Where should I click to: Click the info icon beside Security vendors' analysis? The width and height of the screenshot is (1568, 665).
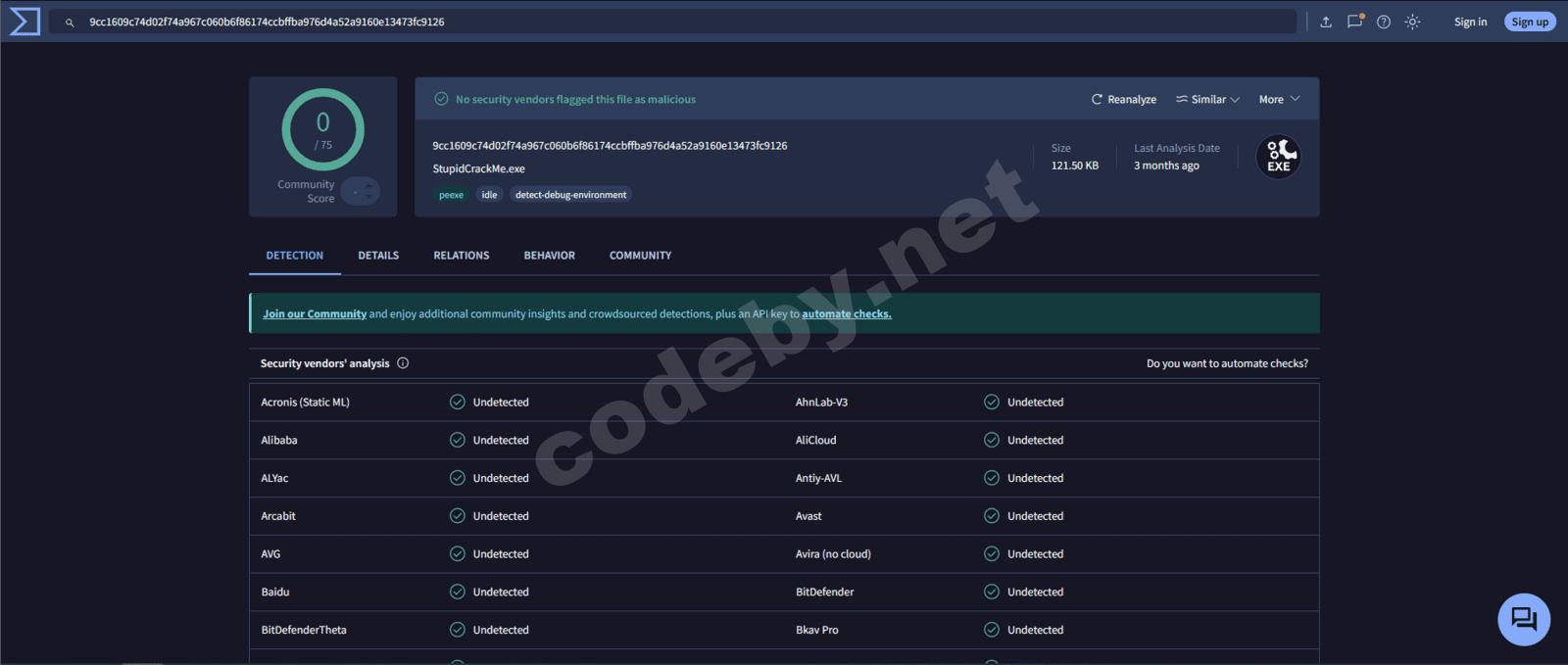(x=403, y=363)
